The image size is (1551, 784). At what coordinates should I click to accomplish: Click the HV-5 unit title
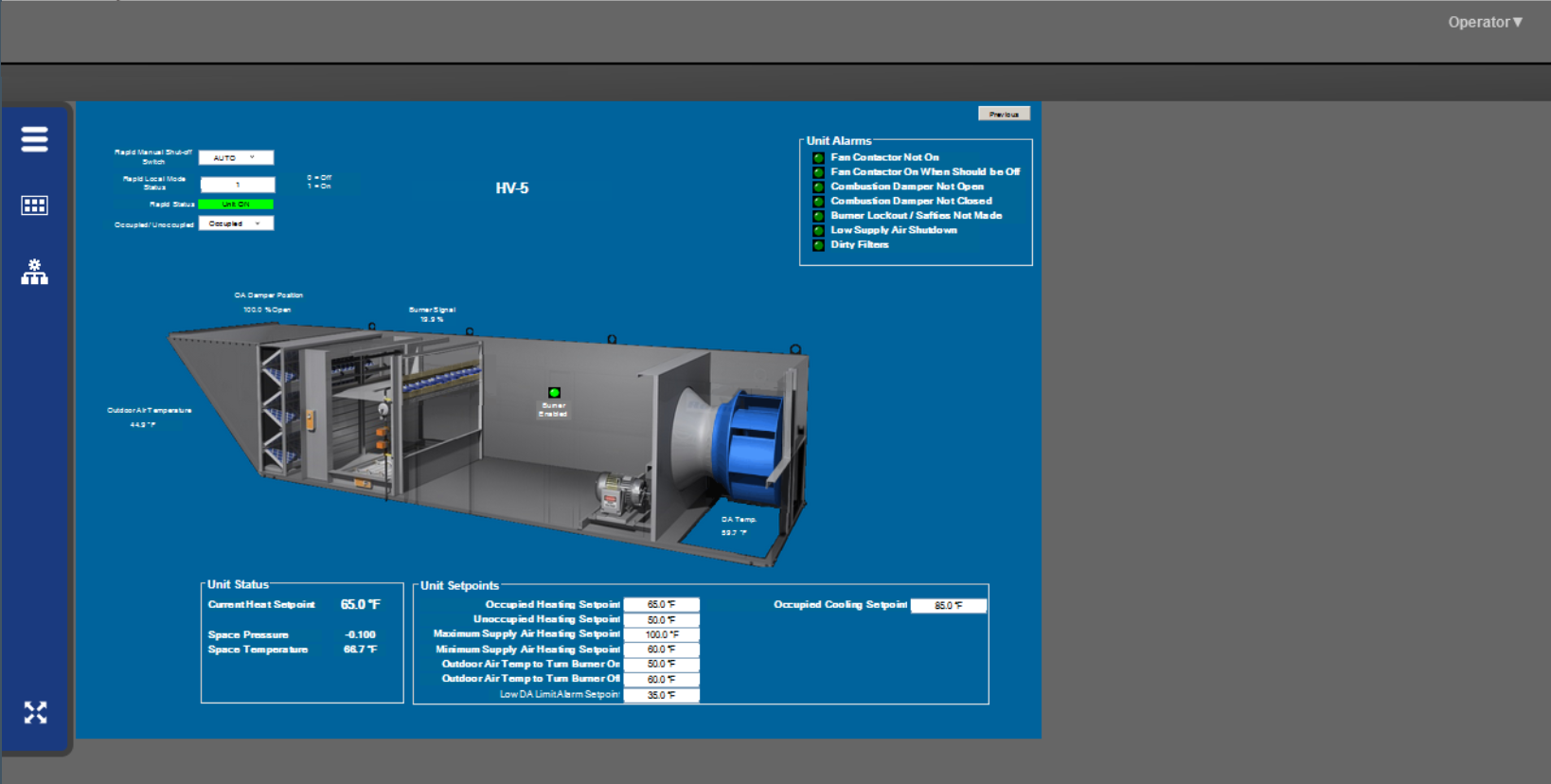pyautogui.click(x=512, y=188)
